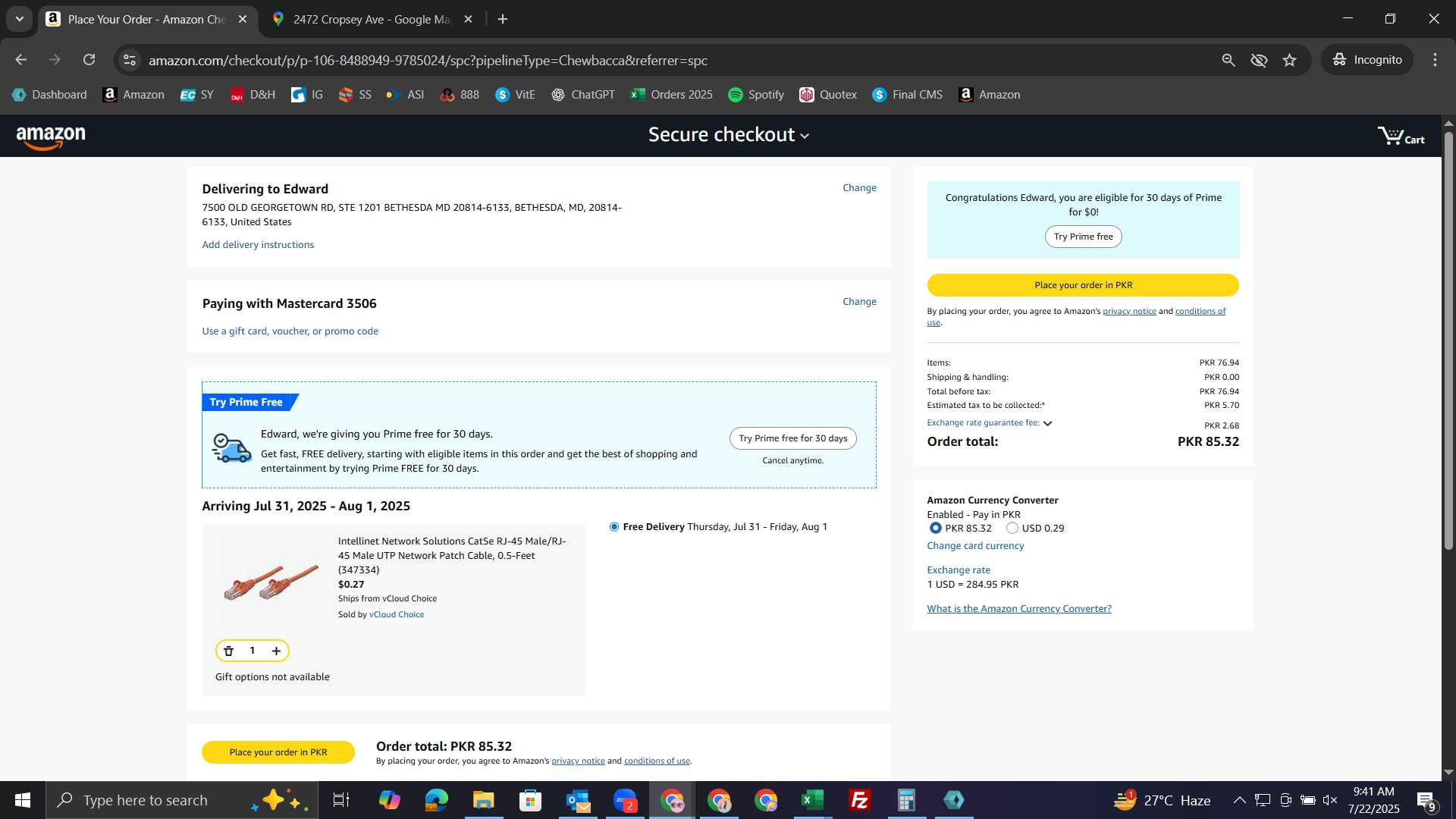Click the Amazon logo in checkout header

click(51, 137)
